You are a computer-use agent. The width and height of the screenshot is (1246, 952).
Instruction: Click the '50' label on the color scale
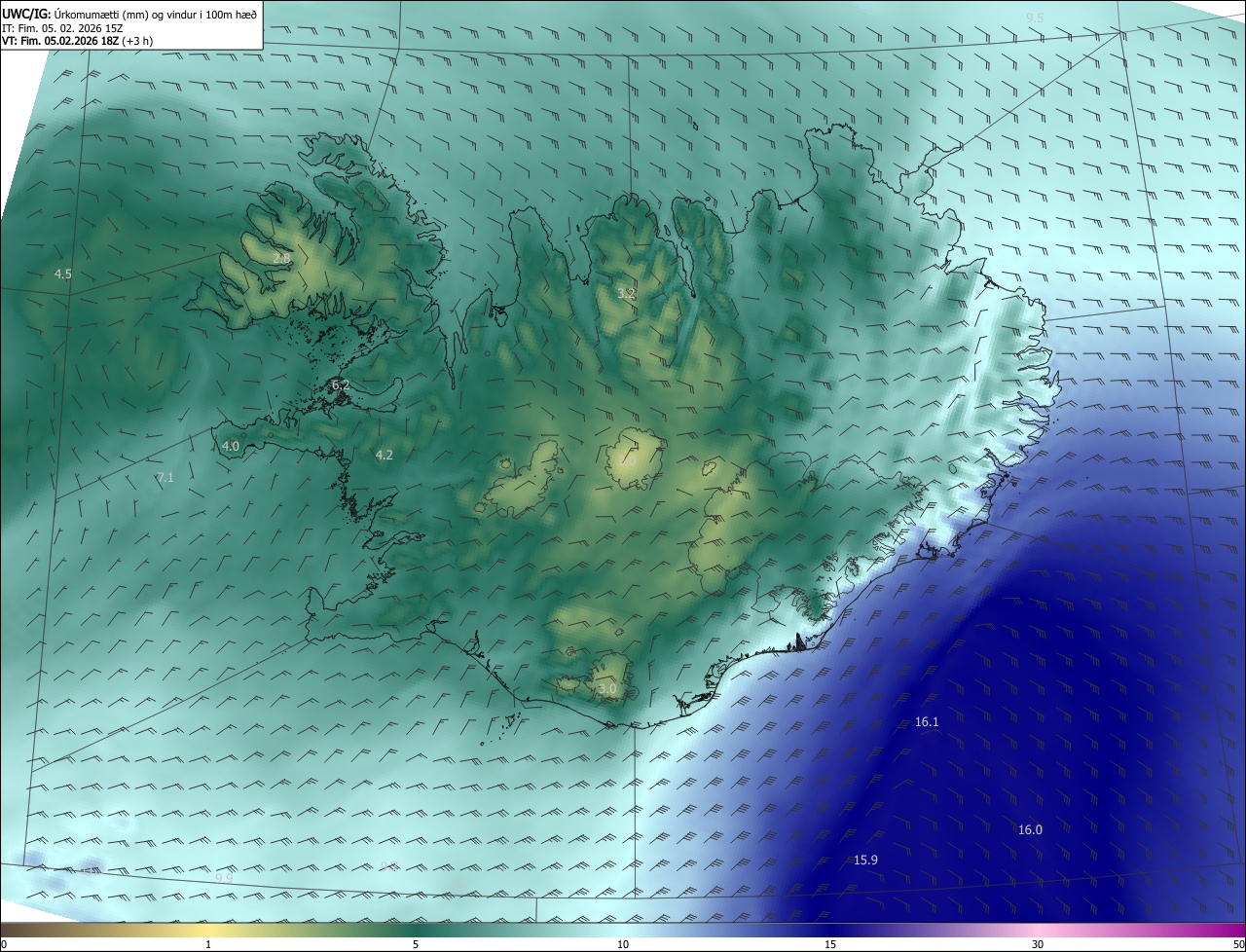coord(1238,944)
